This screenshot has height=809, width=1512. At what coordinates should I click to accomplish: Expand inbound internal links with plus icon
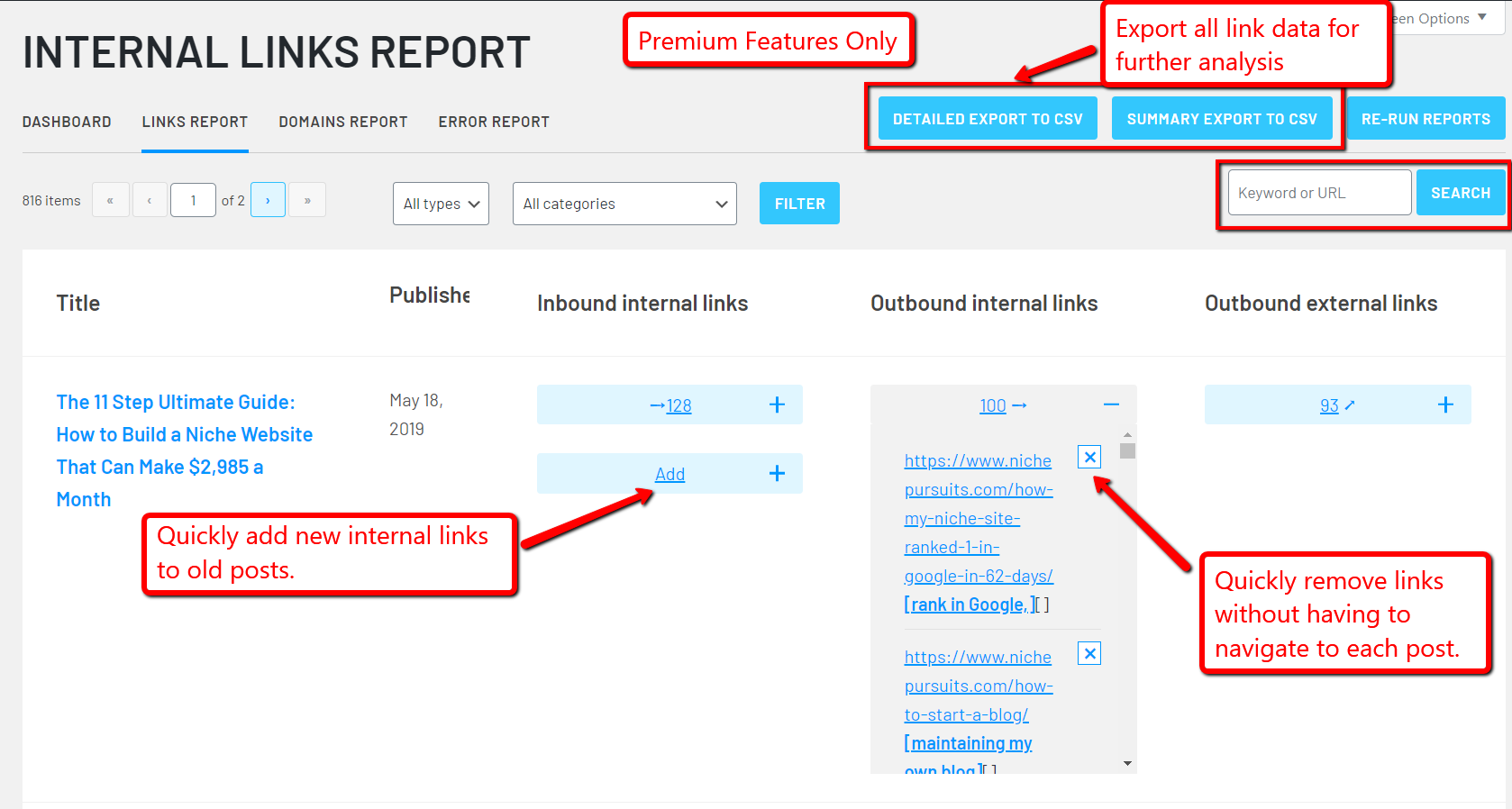pos(777,405)
